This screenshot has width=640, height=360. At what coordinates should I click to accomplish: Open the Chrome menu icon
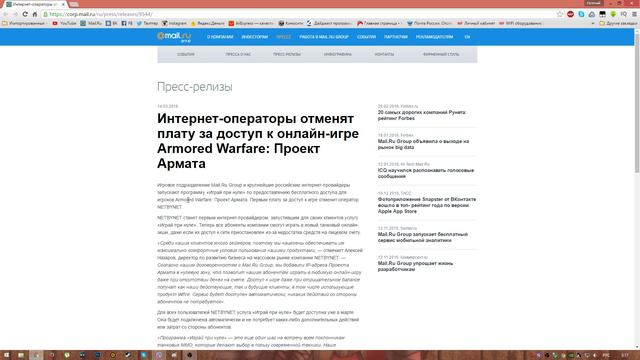point(634,14)
